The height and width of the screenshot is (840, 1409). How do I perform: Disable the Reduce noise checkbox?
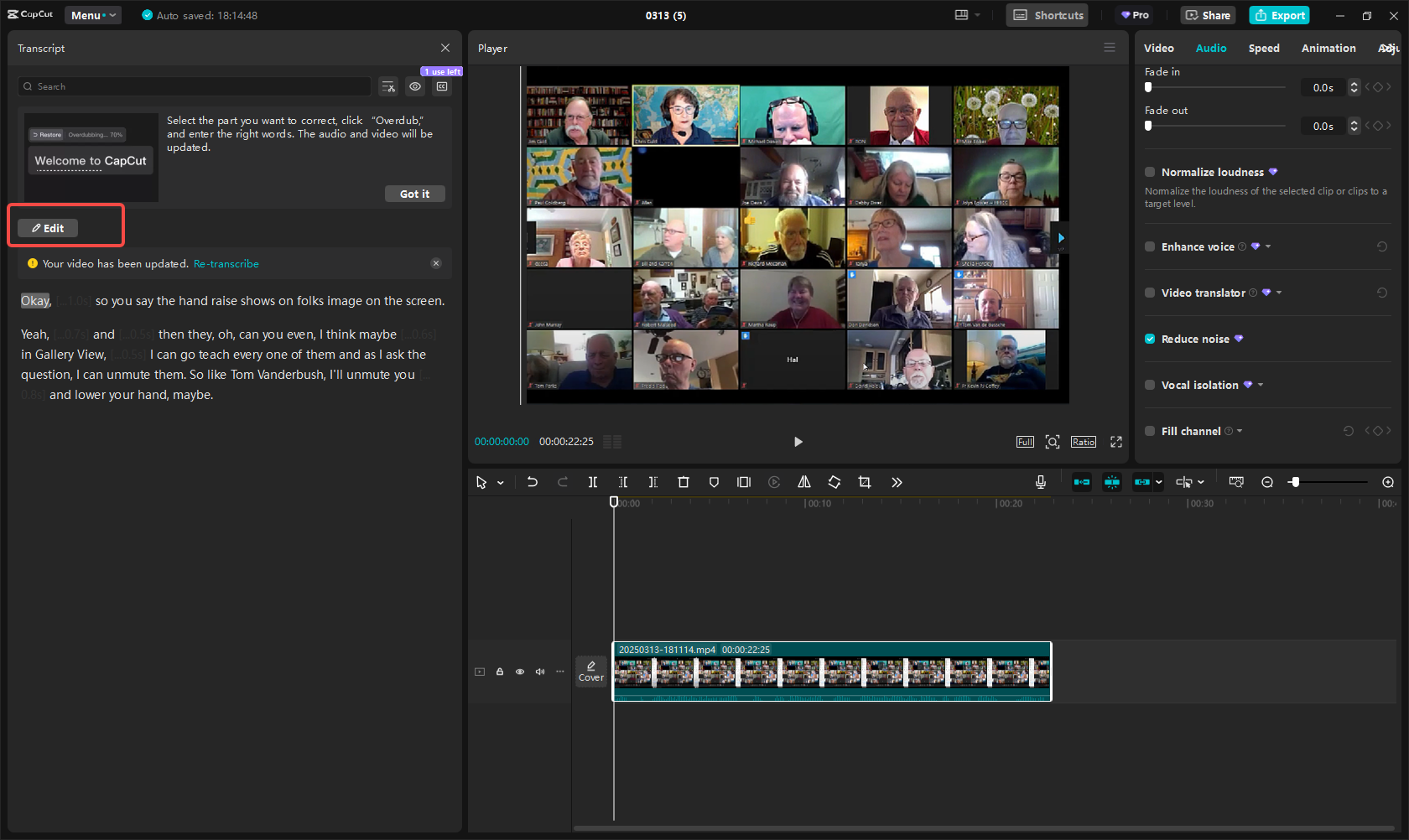1150,339
